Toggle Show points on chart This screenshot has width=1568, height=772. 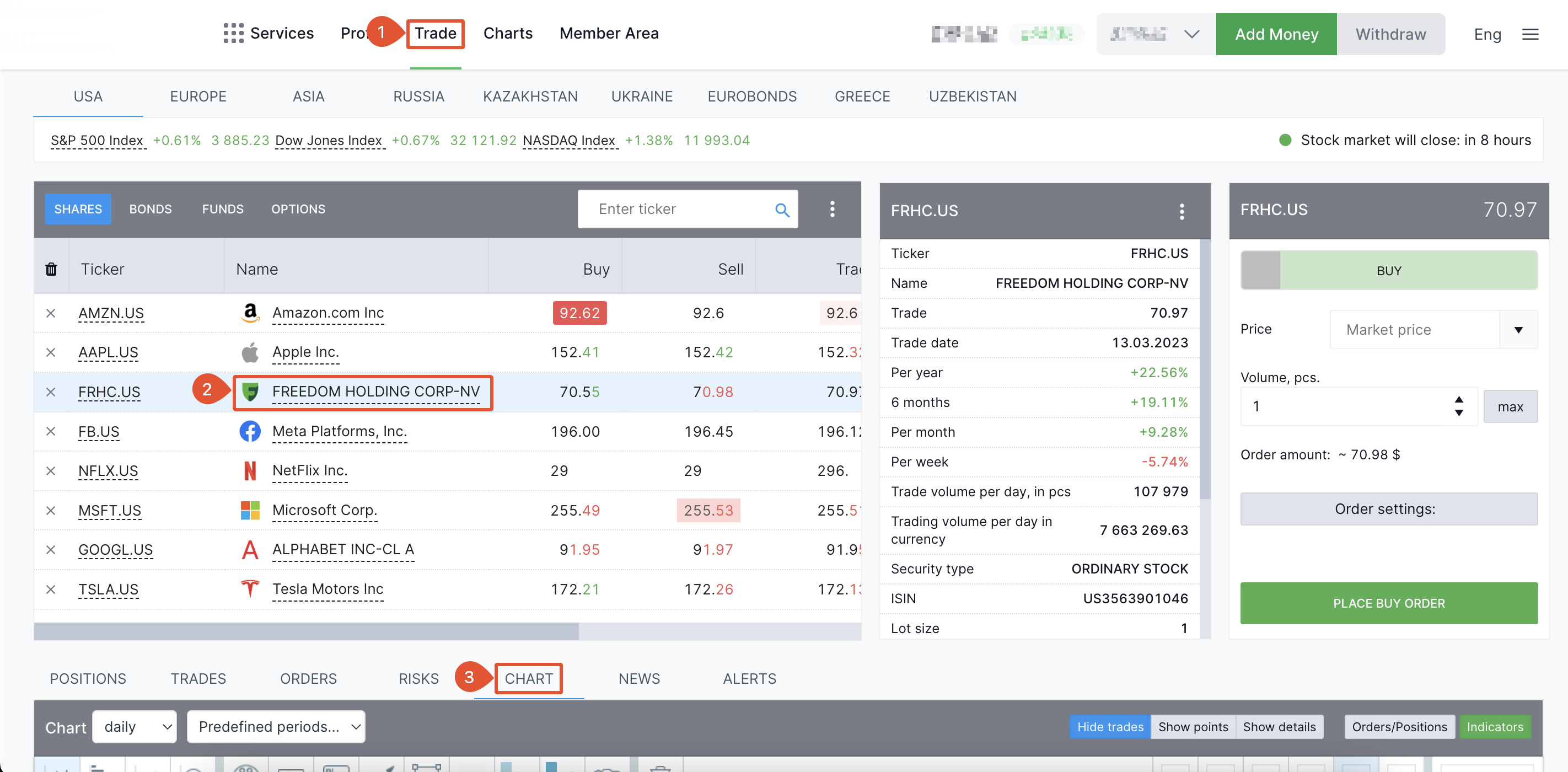click(x=1193, y=726)
